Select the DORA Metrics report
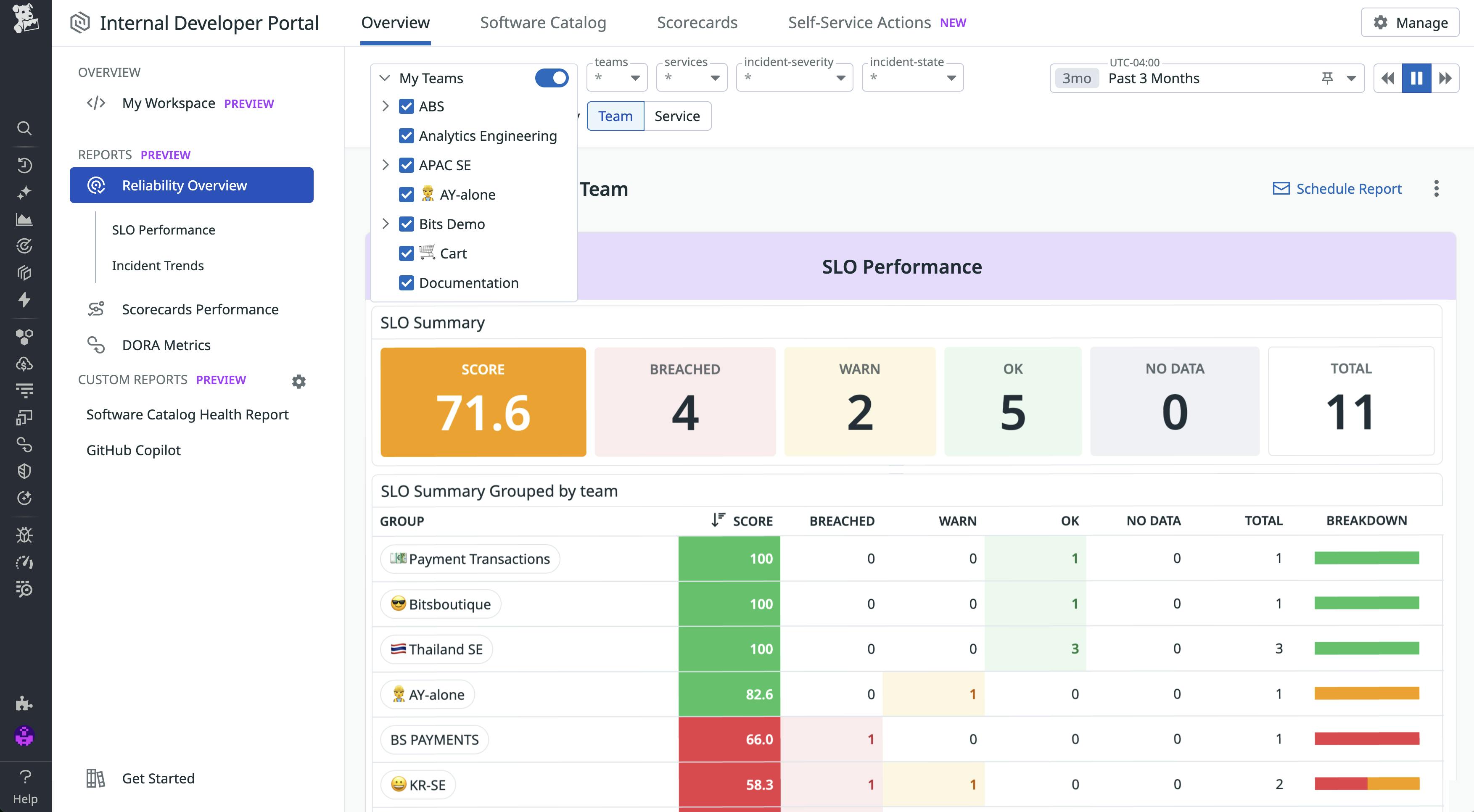This screenshot has height=812, width=1474. tap(166, 345)
